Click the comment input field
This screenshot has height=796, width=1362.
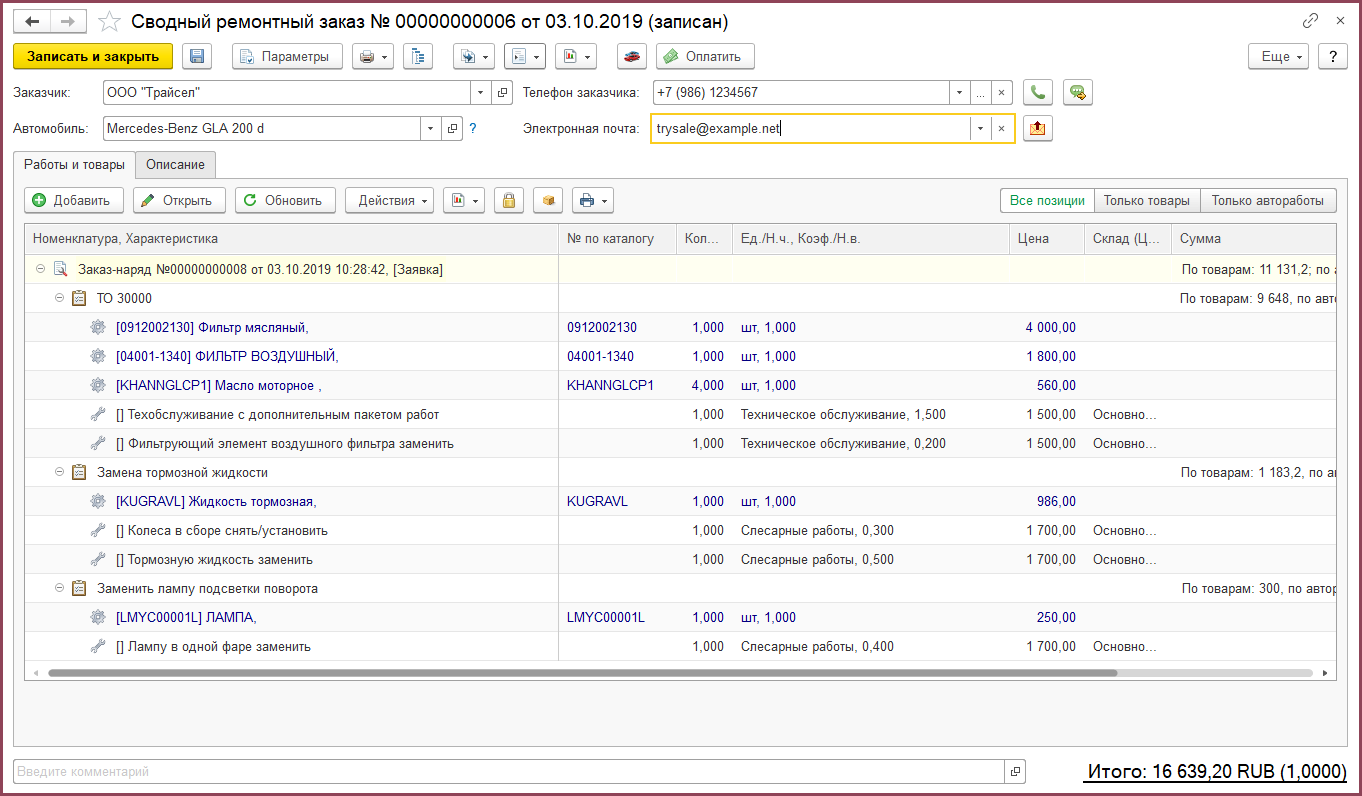(508, 772)
